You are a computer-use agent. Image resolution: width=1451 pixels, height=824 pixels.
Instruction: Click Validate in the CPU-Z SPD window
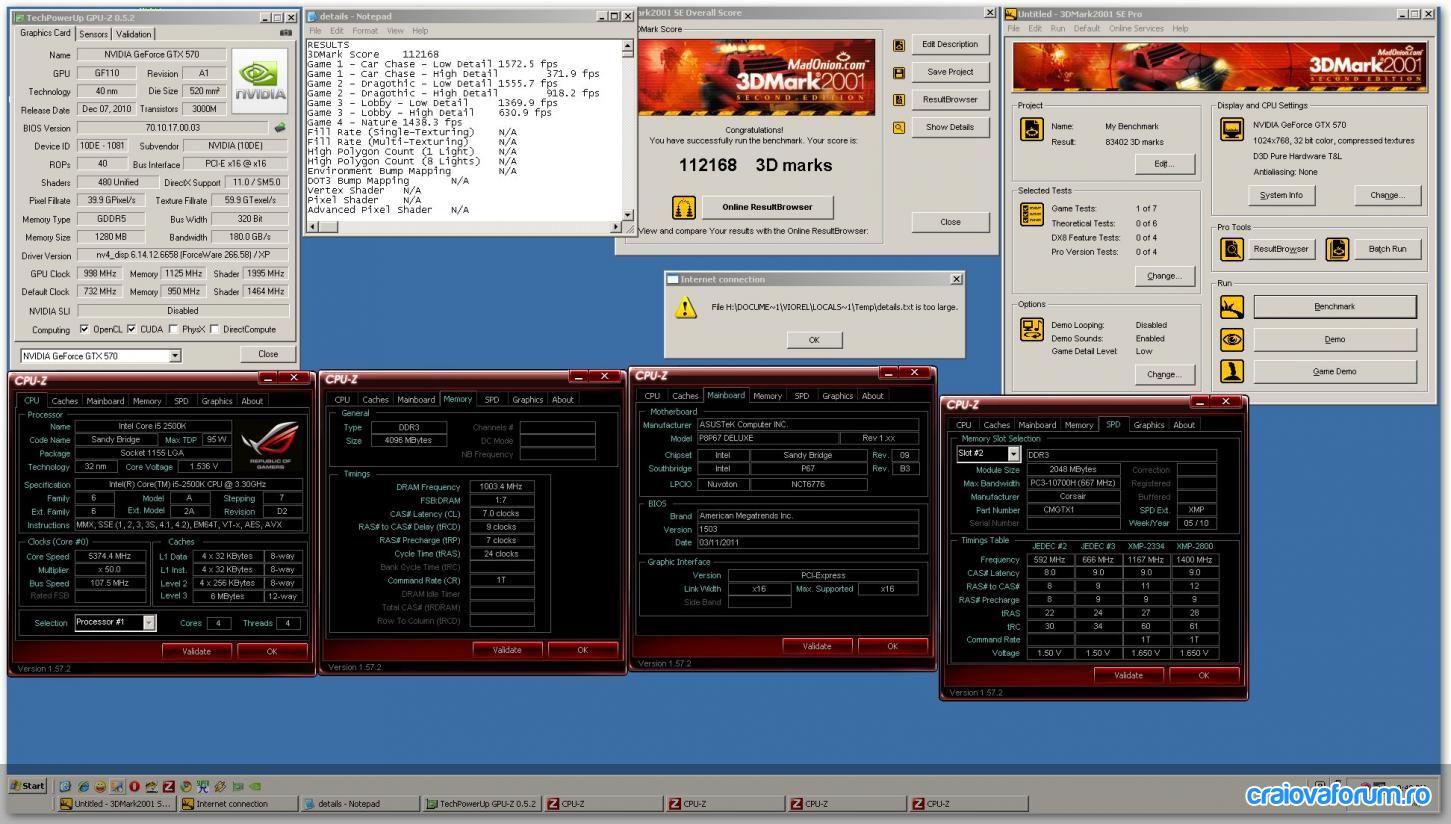click(x=1128, y=675)
